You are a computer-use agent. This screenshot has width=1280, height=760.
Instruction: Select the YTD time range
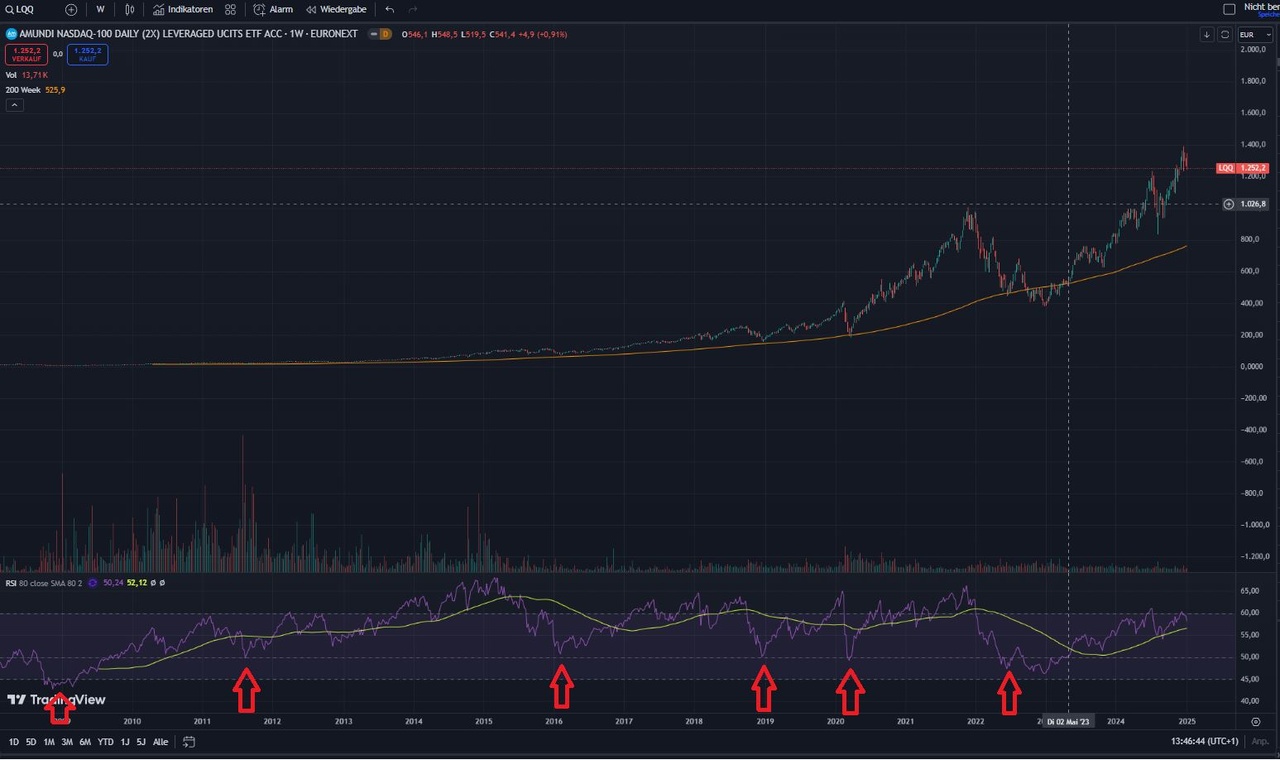pos(105,742)
